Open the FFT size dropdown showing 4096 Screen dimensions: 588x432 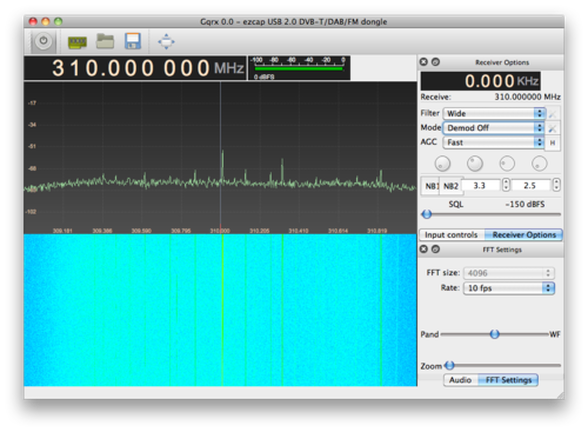508,273
